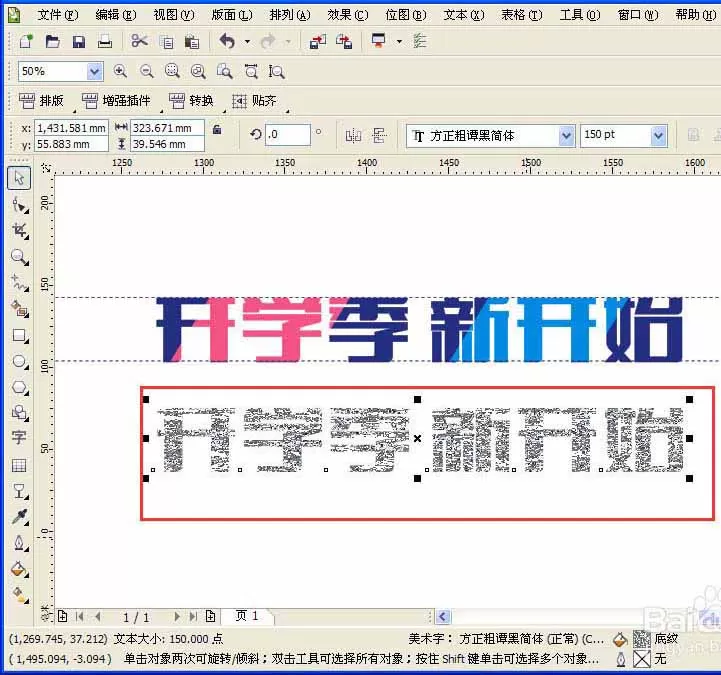Expand the application launcher dropdown arrow
The image size is (721, 675).
tap(399, 42)
